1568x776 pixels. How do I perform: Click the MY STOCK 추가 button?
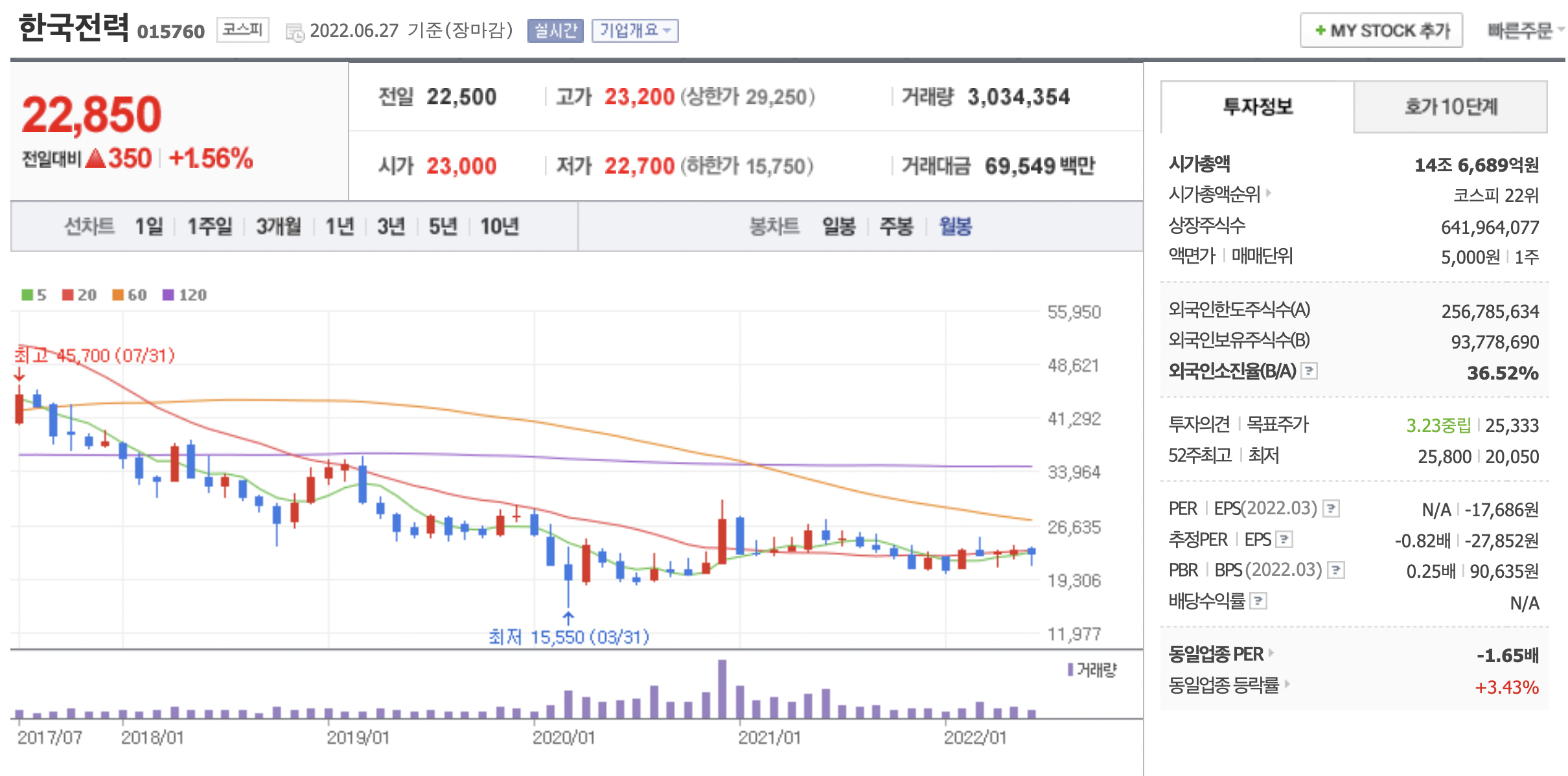tap(1381, 30)
